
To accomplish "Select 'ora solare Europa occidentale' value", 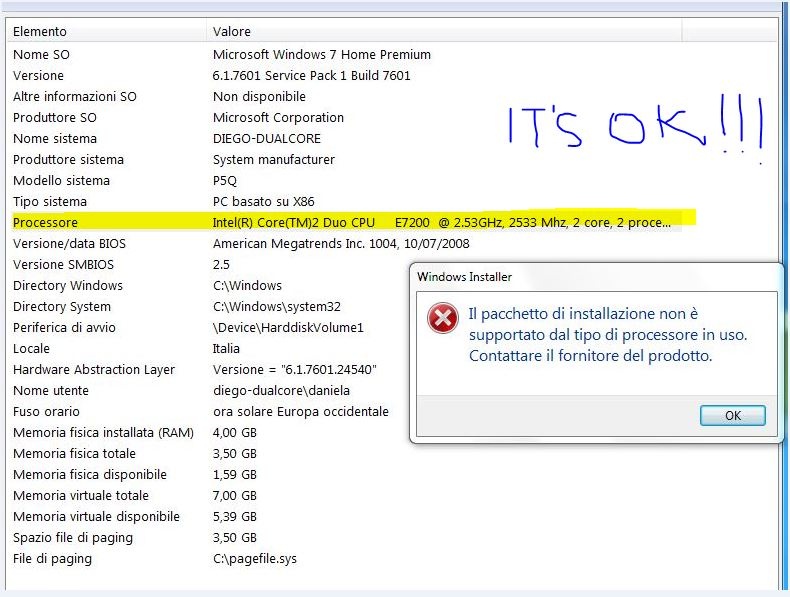I will click(301, 412).
